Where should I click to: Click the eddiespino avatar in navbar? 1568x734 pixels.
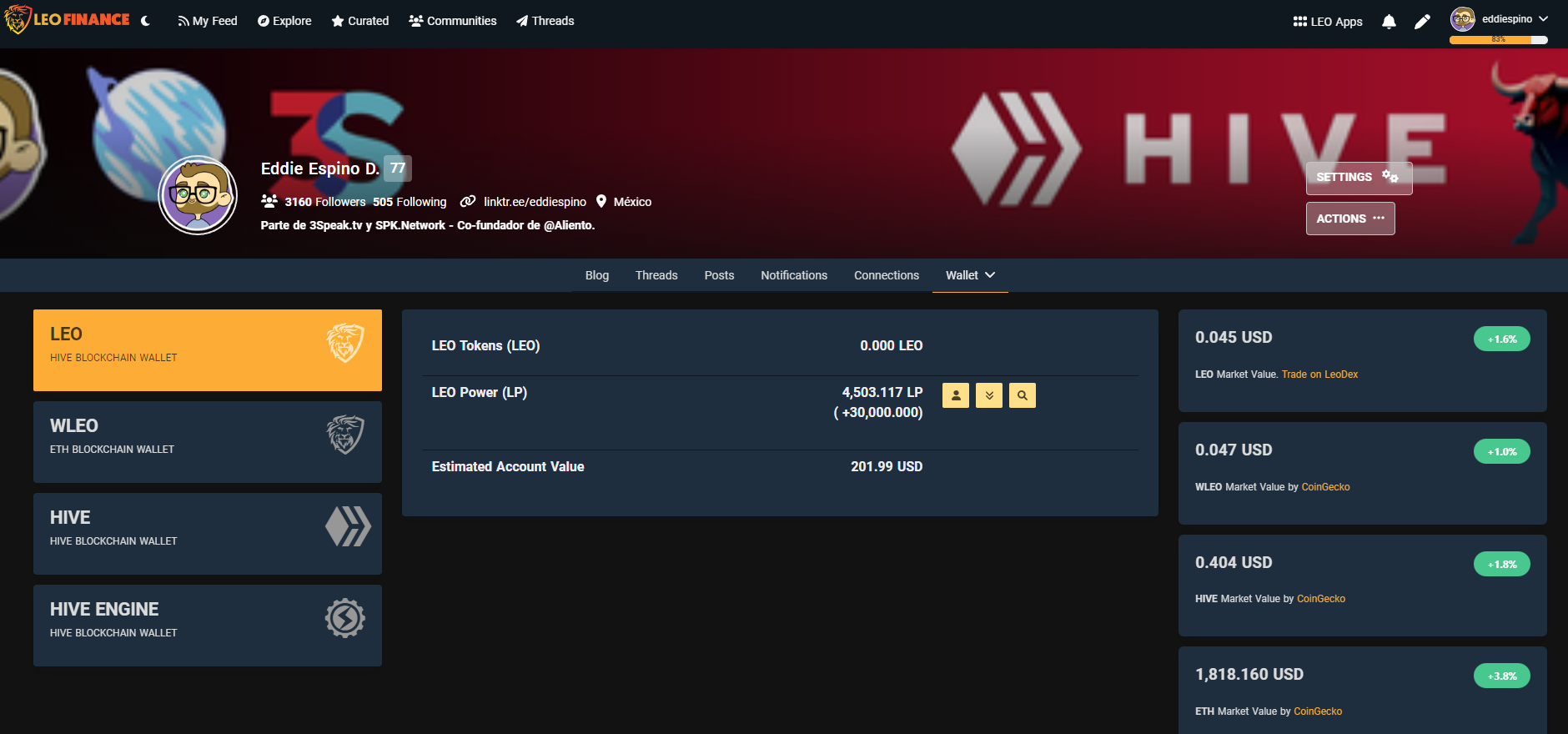pos(1462,19)
